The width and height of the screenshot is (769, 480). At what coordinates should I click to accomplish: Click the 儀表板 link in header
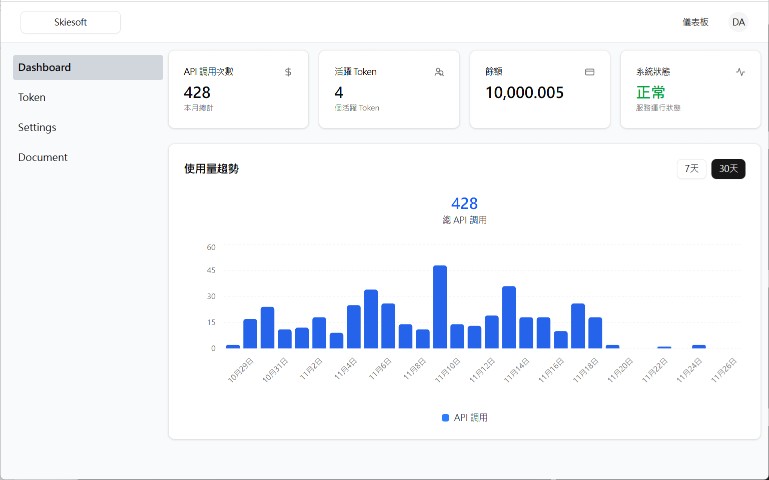pos(695,22)
